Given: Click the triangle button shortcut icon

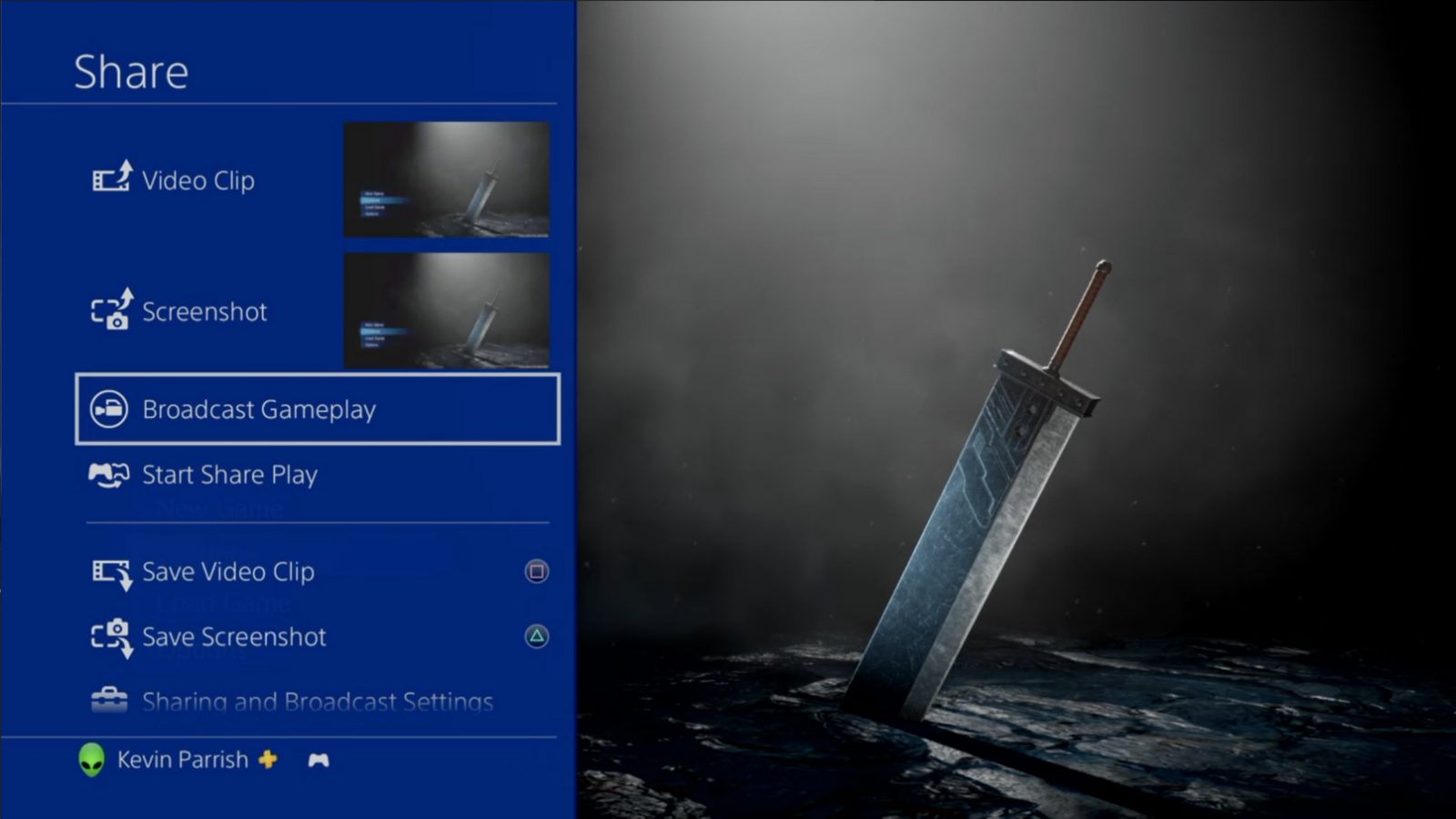Looking at the screenshot, I should point(537,636).
